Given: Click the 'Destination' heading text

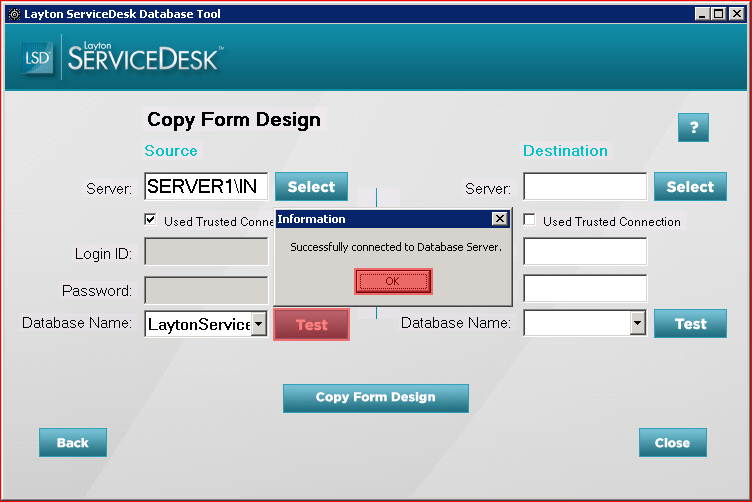Looking at the screenshot, I should point(565,151).
